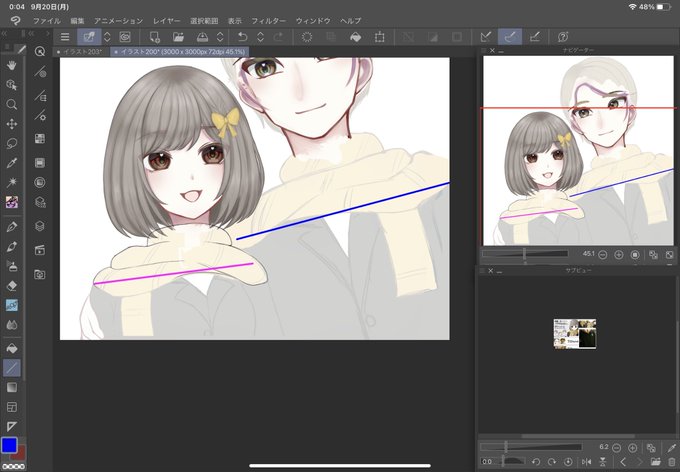Flip sub view image vertically
This screenshot has width=680, height=472.
pyautogui.click(x=603, y=462)
